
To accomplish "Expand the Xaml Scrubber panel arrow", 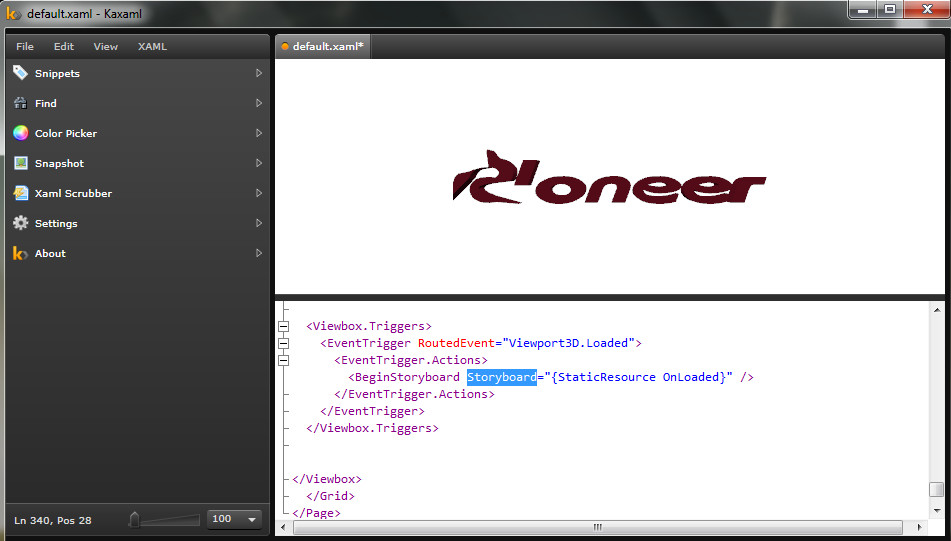I will click(x=259, y=193).
